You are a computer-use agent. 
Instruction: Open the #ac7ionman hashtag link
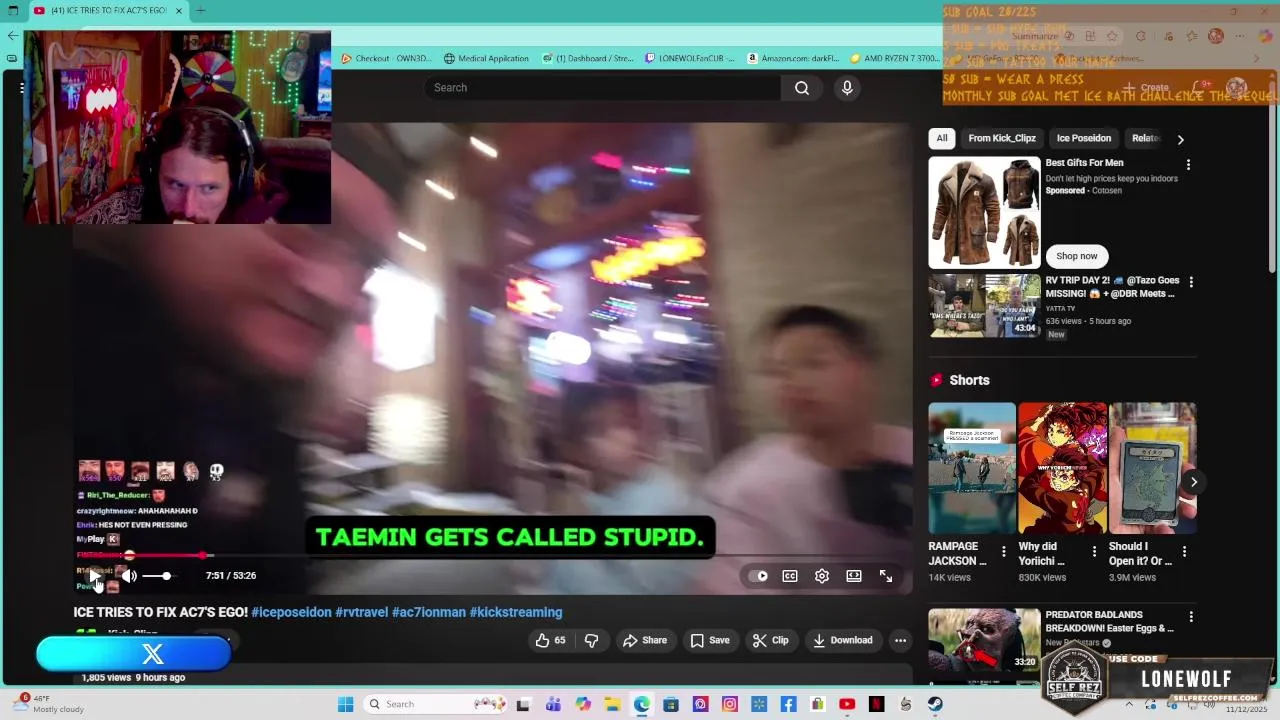coord(429,612)
